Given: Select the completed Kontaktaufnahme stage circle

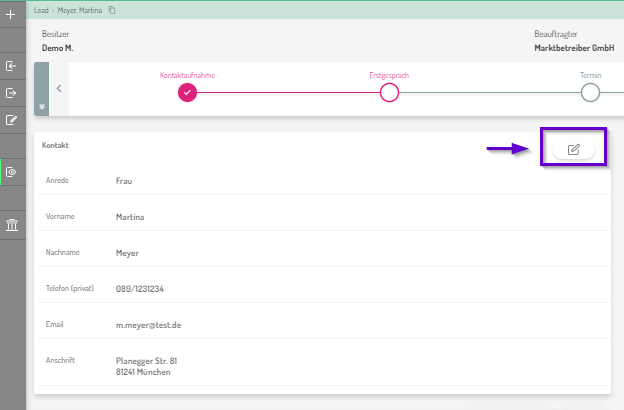Looking at the screenshot, I should (188, 92).
